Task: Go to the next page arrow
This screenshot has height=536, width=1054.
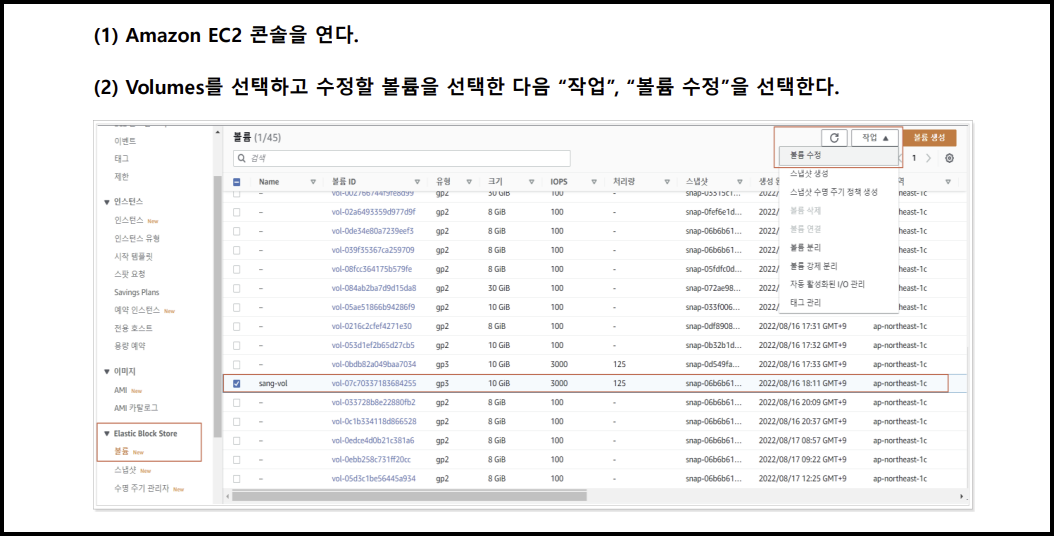Action: click(928, 158)
